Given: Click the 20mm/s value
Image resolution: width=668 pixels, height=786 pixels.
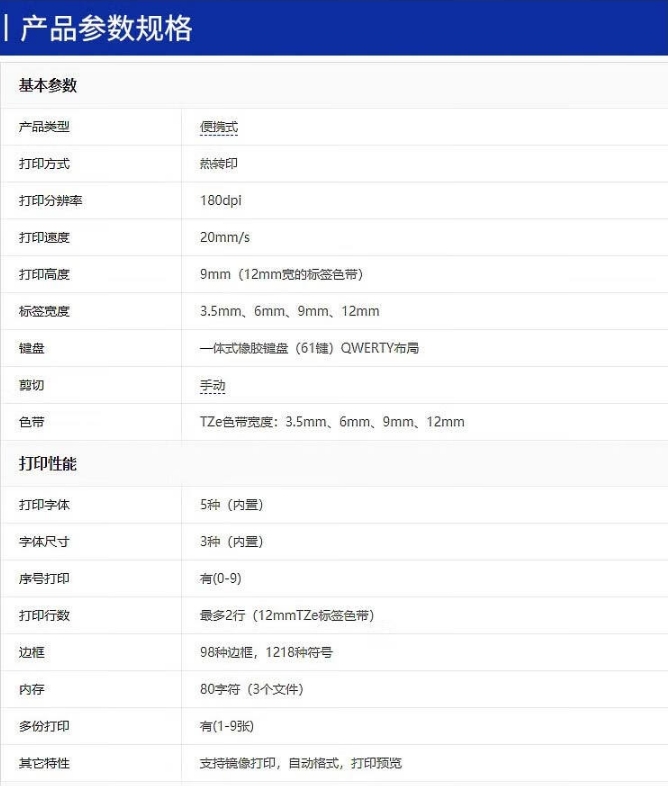Looking at the screenshot, I should (225, 238).
